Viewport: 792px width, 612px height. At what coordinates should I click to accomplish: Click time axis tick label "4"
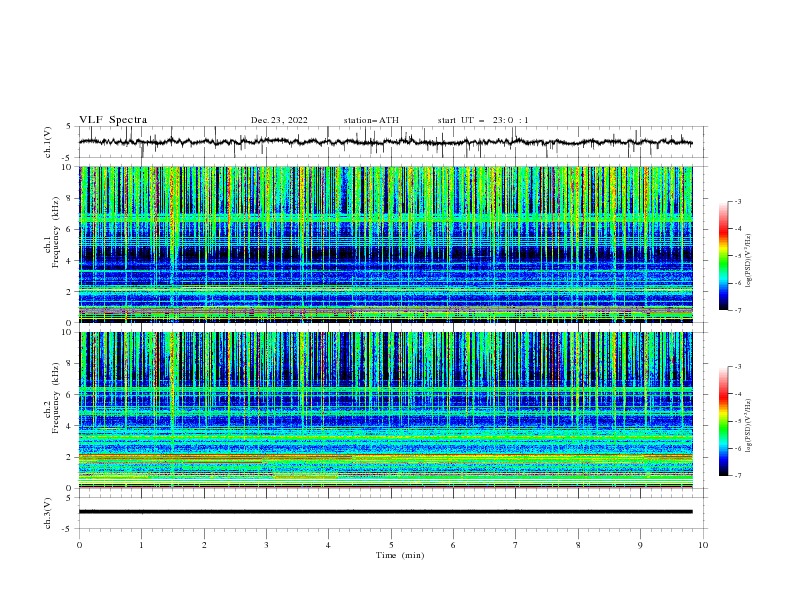point(328,545)
